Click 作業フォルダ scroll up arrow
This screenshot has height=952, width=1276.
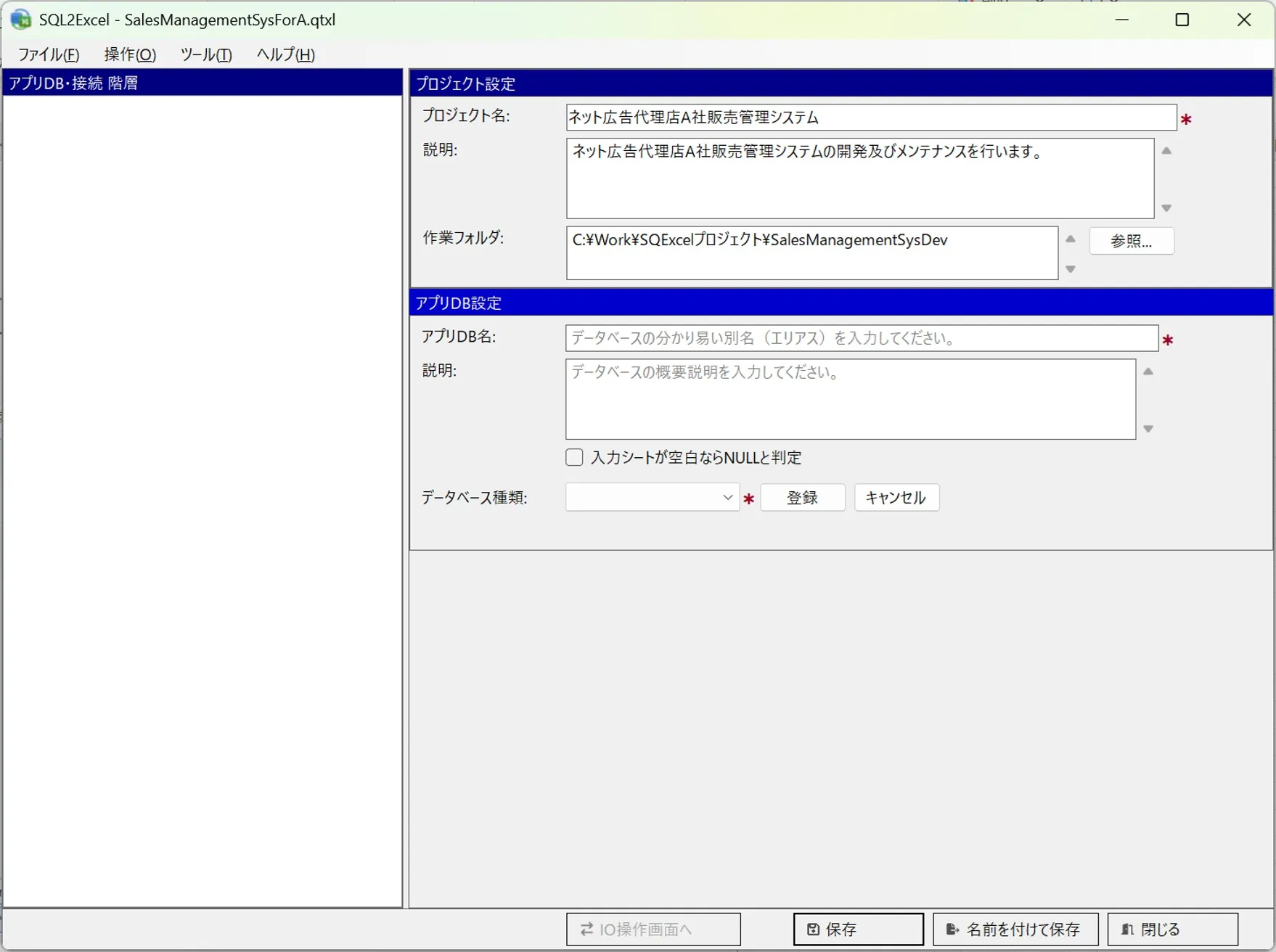1071,239
